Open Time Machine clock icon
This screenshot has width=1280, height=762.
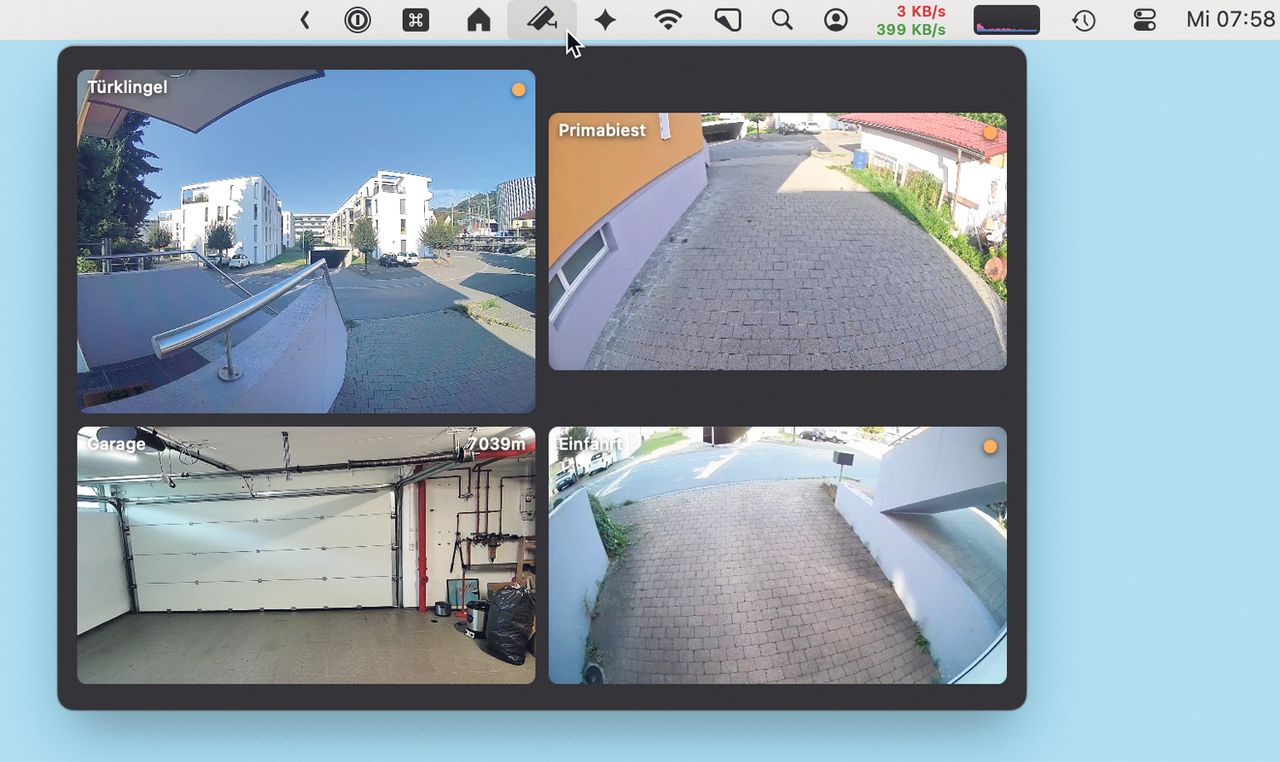(x=1084, y=20)
